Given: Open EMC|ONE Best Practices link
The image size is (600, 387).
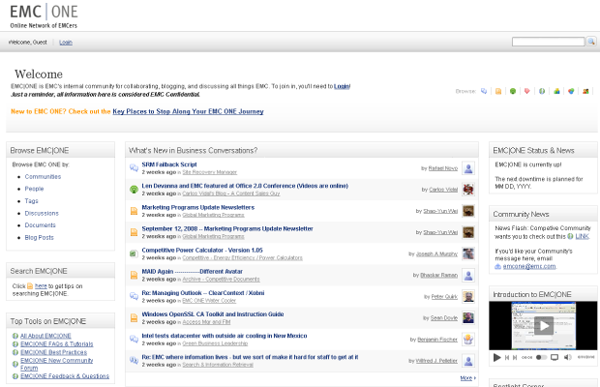Looking at the screenshot, I should click(x=54, y=352).
